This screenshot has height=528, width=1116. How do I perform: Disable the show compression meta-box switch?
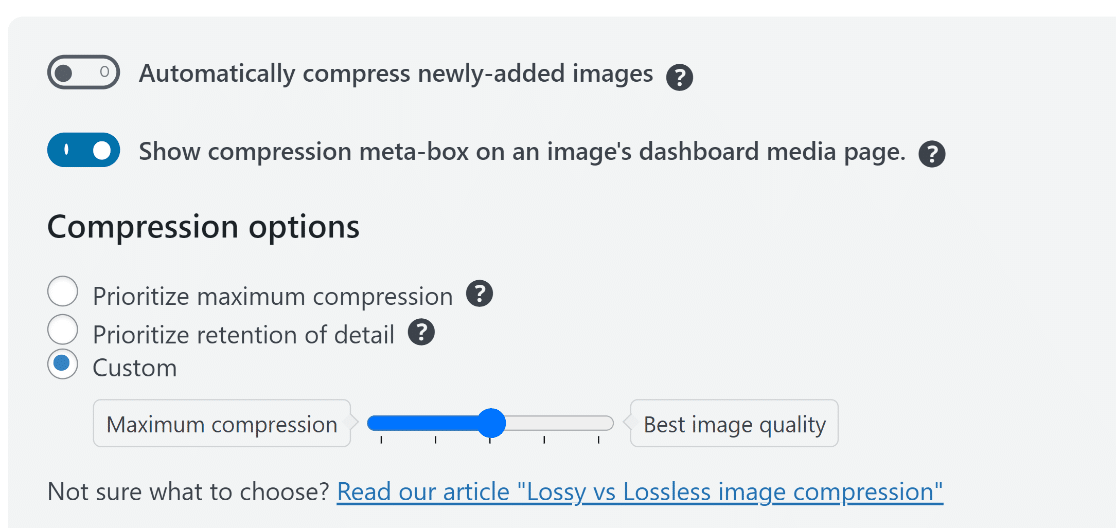click(x=83, y=149)
